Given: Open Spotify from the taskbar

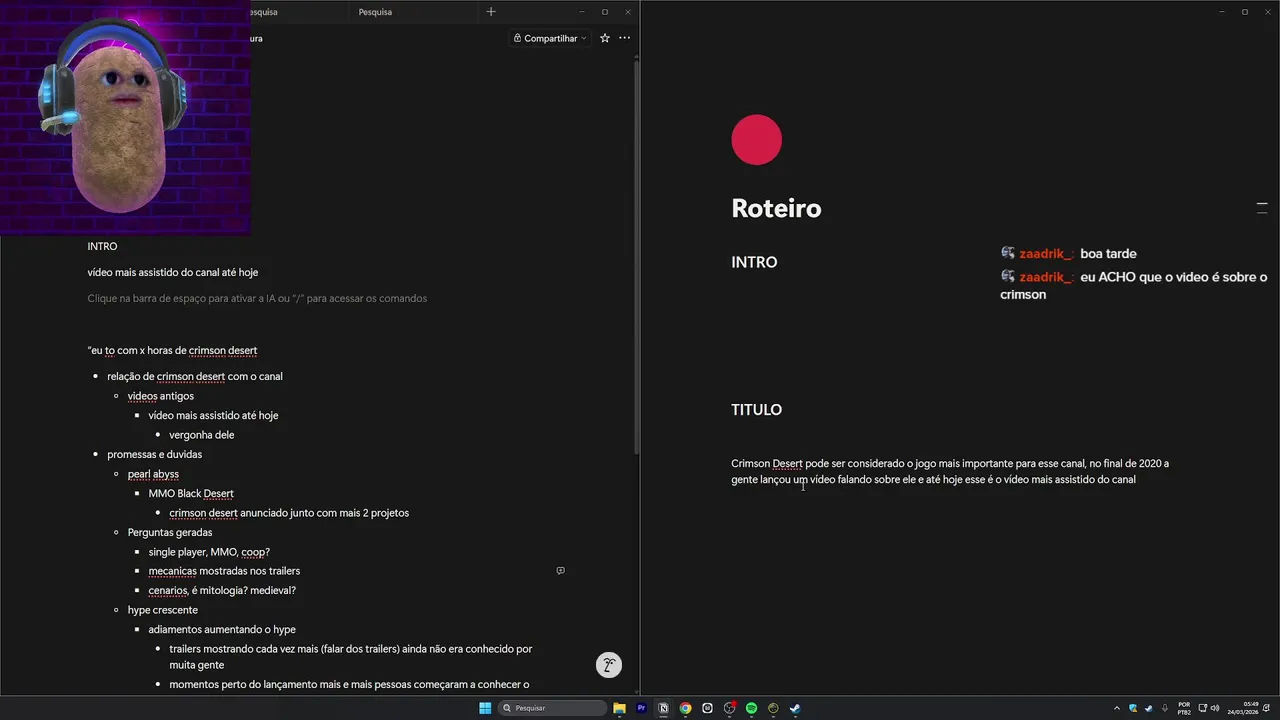Looking at the screenshot, I should click(x=751, y=708).
